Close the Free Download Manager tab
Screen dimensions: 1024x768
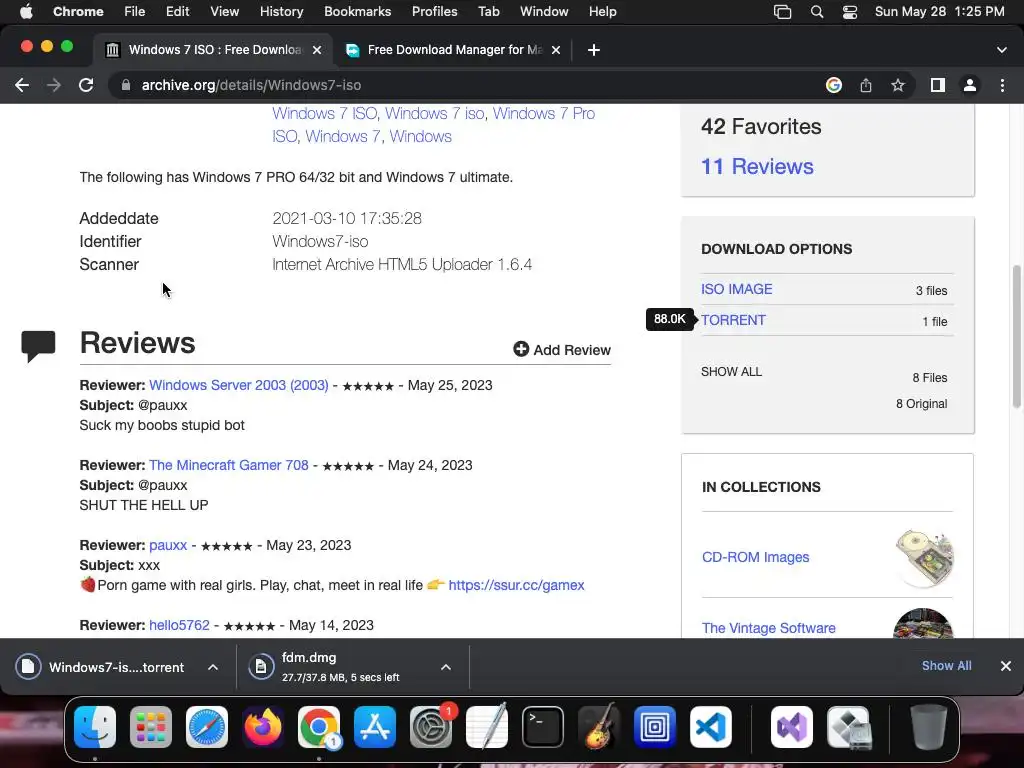[x=556, y=50]
